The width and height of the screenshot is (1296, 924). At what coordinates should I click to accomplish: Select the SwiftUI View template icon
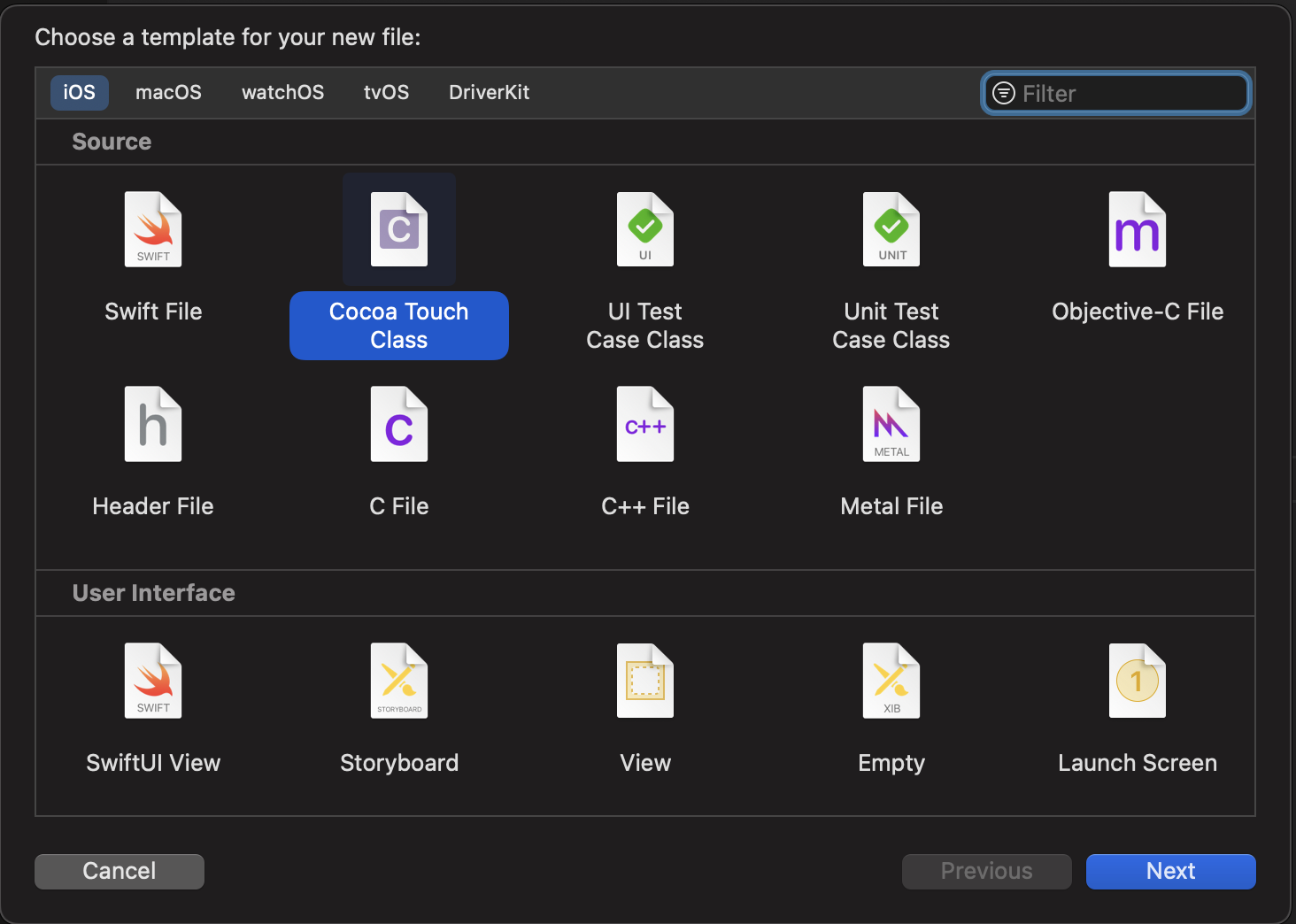[153, 681]
